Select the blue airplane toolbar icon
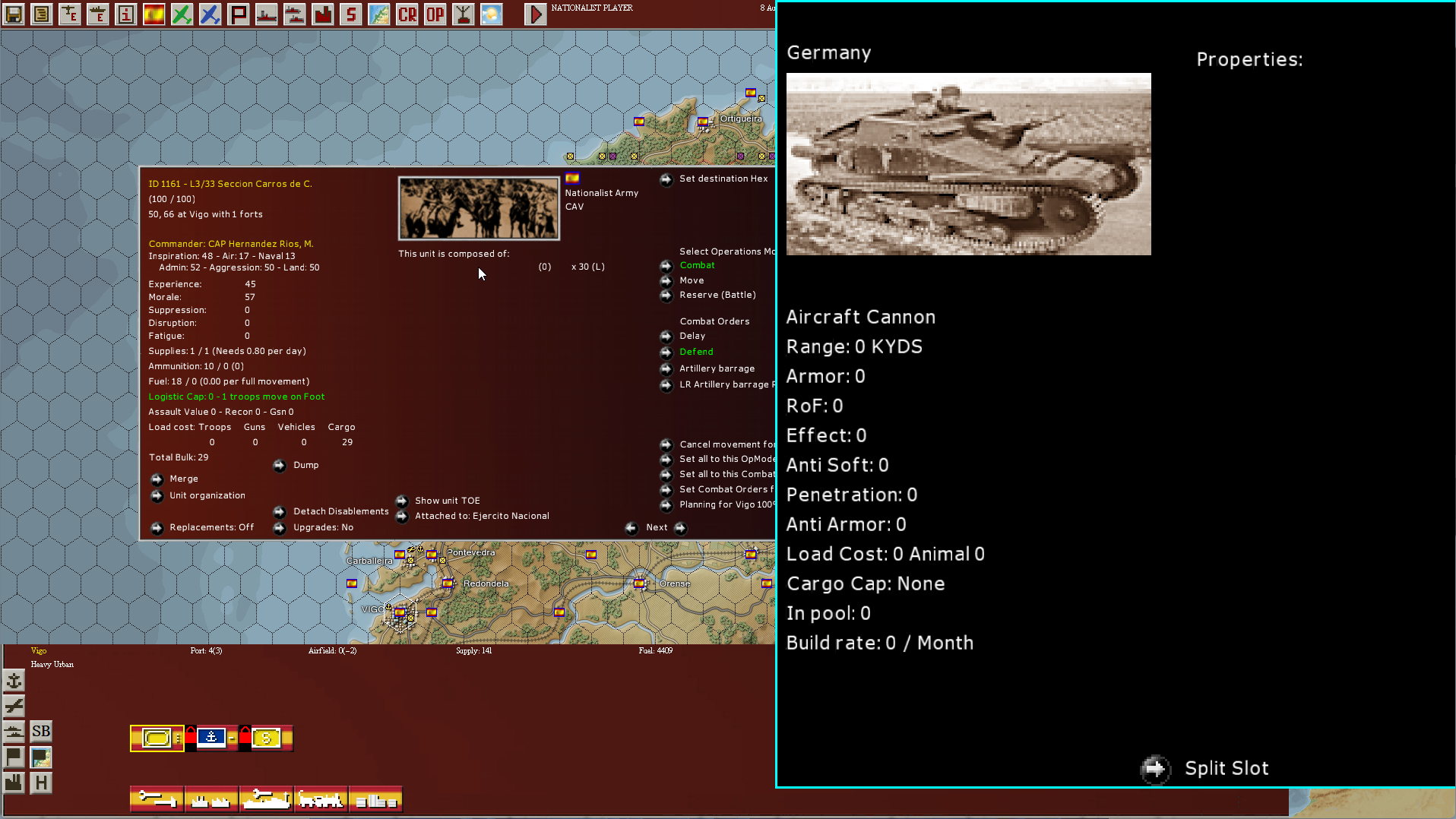 (210, 14)
